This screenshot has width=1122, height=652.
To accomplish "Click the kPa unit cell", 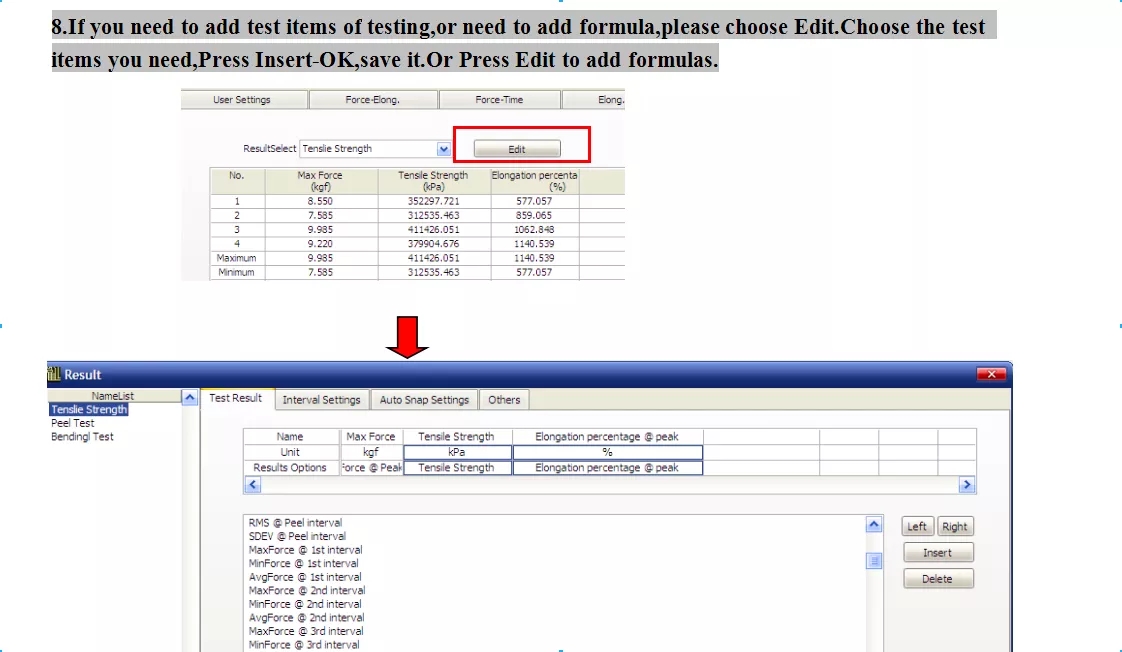I will click(457, 452).
